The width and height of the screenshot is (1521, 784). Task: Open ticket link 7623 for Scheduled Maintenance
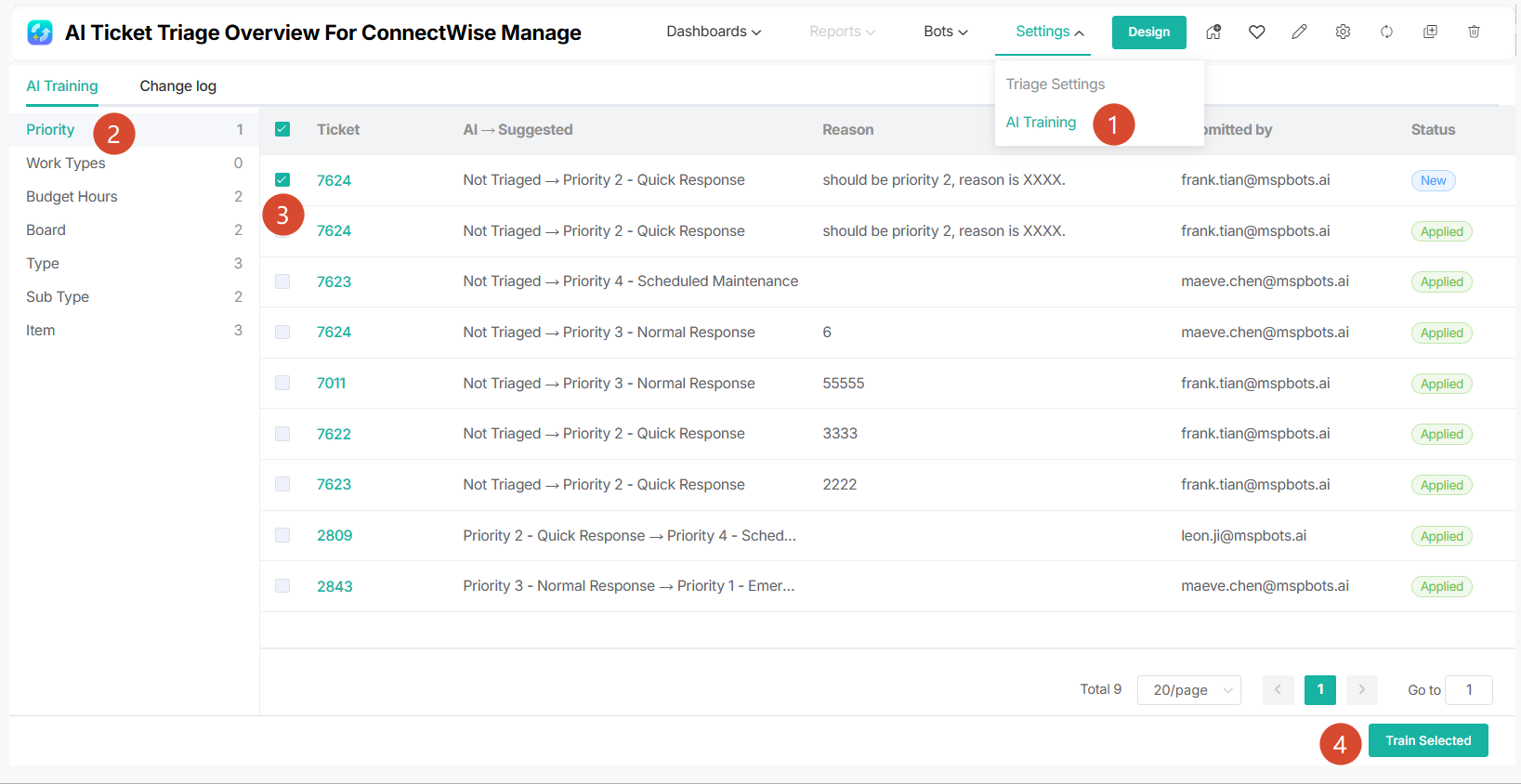(x=334, y=281)
